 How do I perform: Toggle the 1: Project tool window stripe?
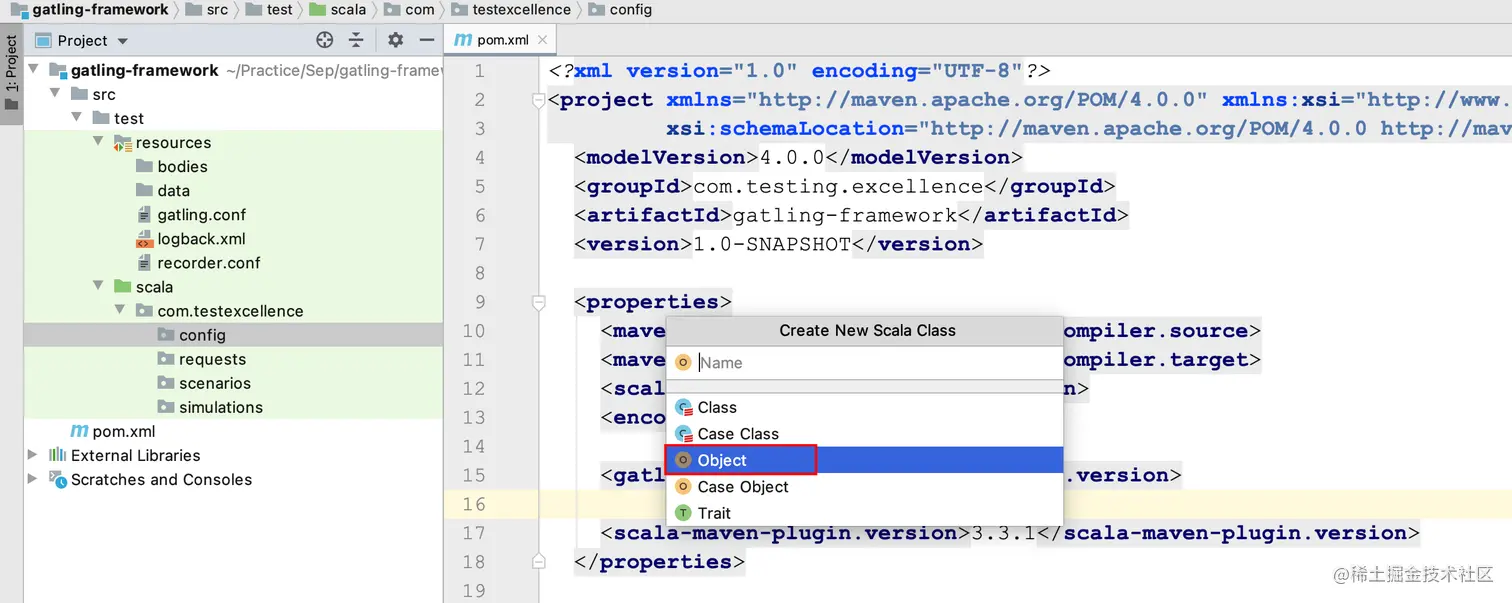click(11, 75)
